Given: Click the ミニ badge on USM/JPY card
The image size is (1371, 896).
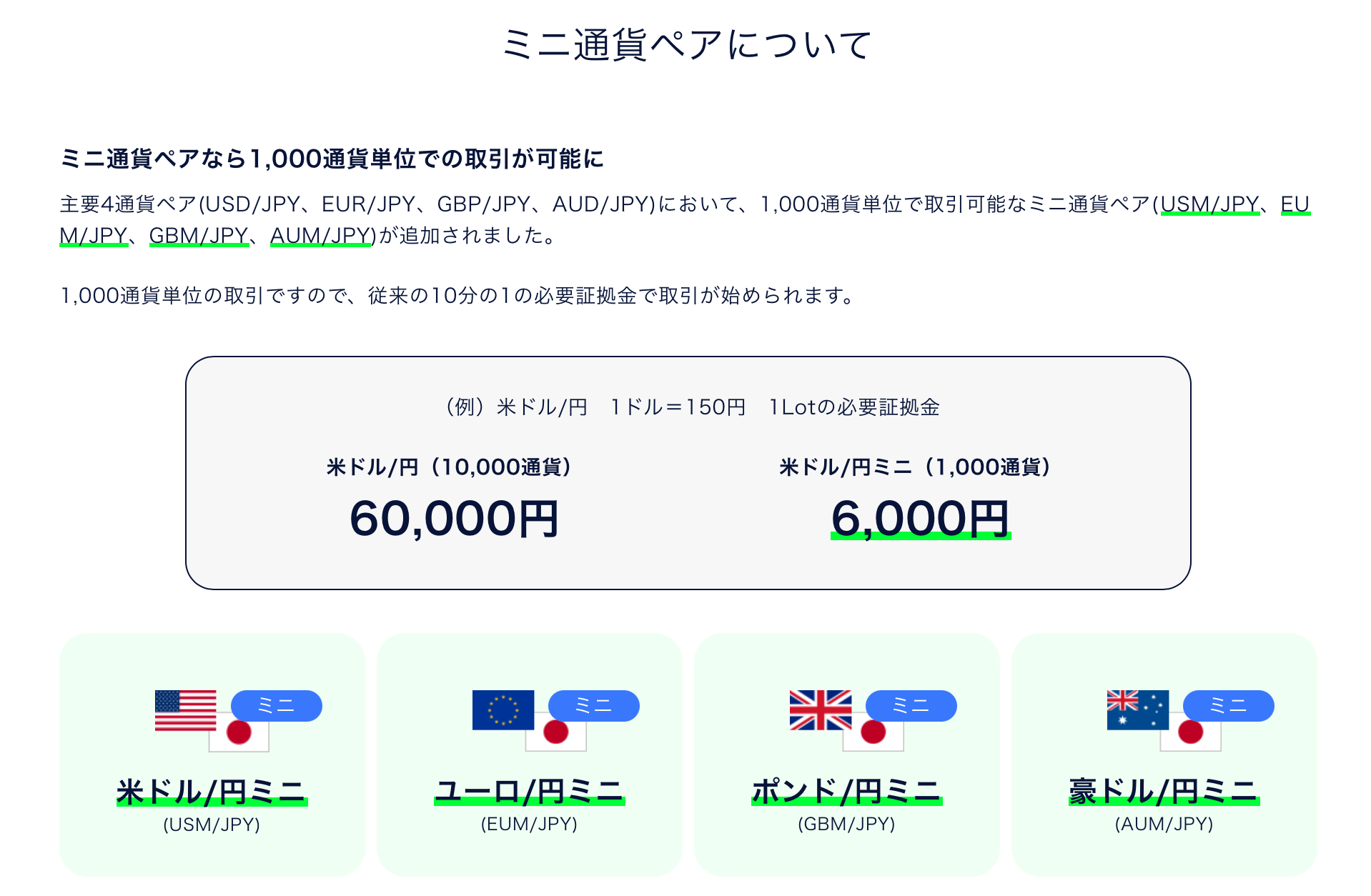Looking at the screenshot, I should 276,706.
